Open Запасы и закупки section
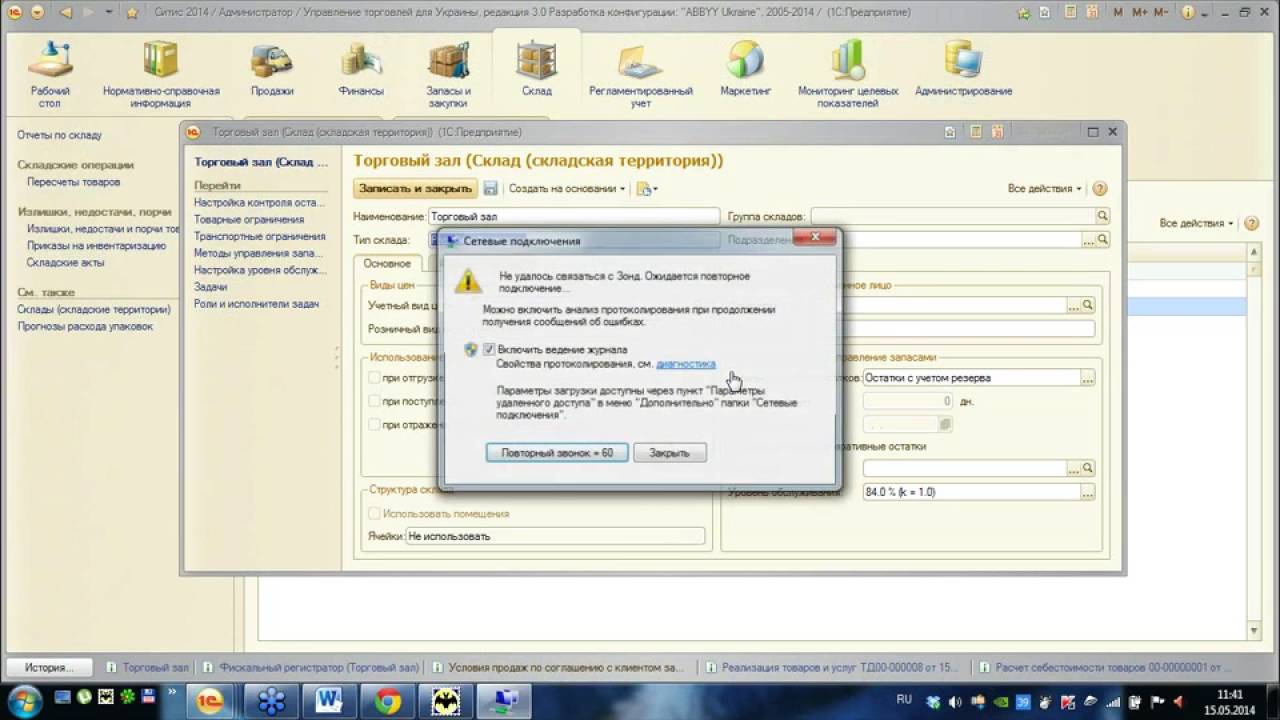The height and width of the screenshot is (720, 1280). (x=448, y=74)
